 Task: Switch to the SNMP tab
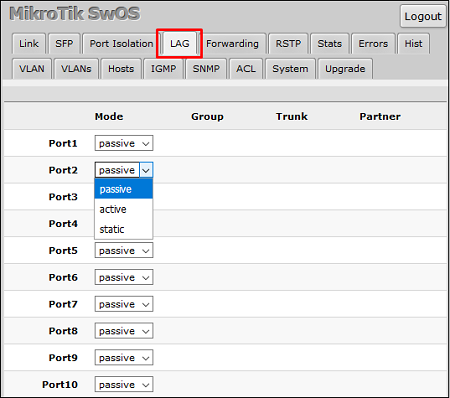coord(206,69)
